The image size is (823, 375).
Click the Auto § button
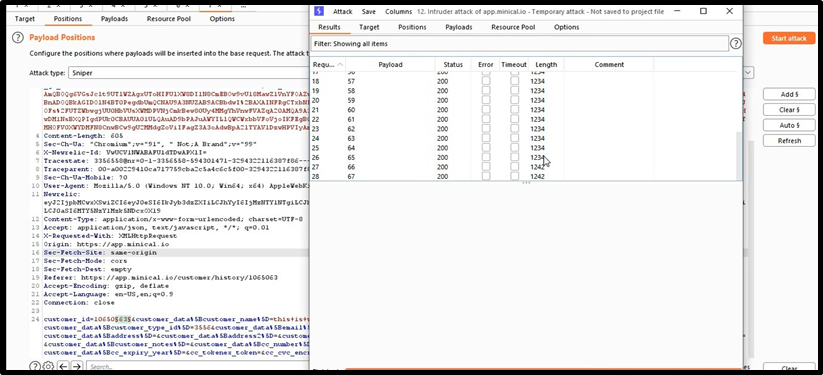point(789,126)
